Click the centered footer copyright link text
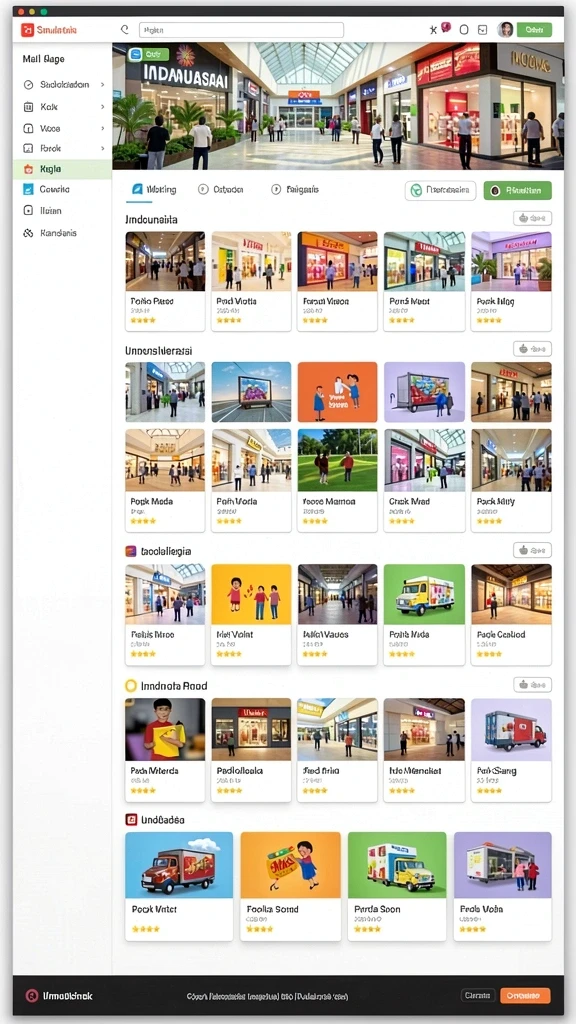Viewport: 576px width, 1024px height. point(267,997)
